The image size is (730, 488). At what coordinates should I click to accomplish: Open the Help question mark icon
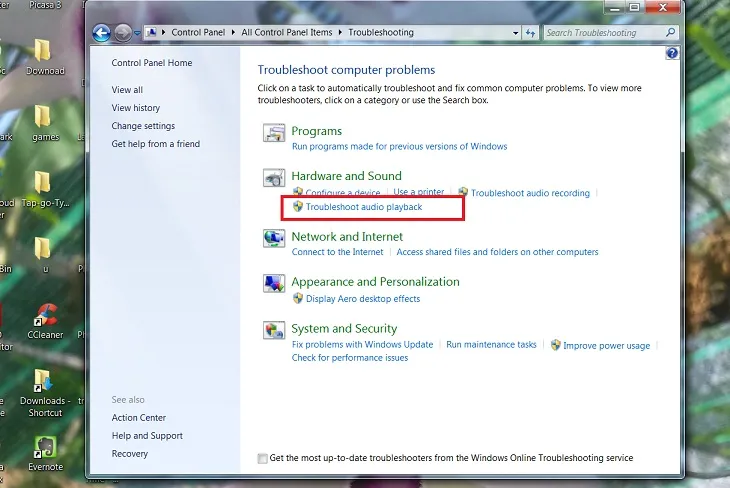click(x=672, y=53)
